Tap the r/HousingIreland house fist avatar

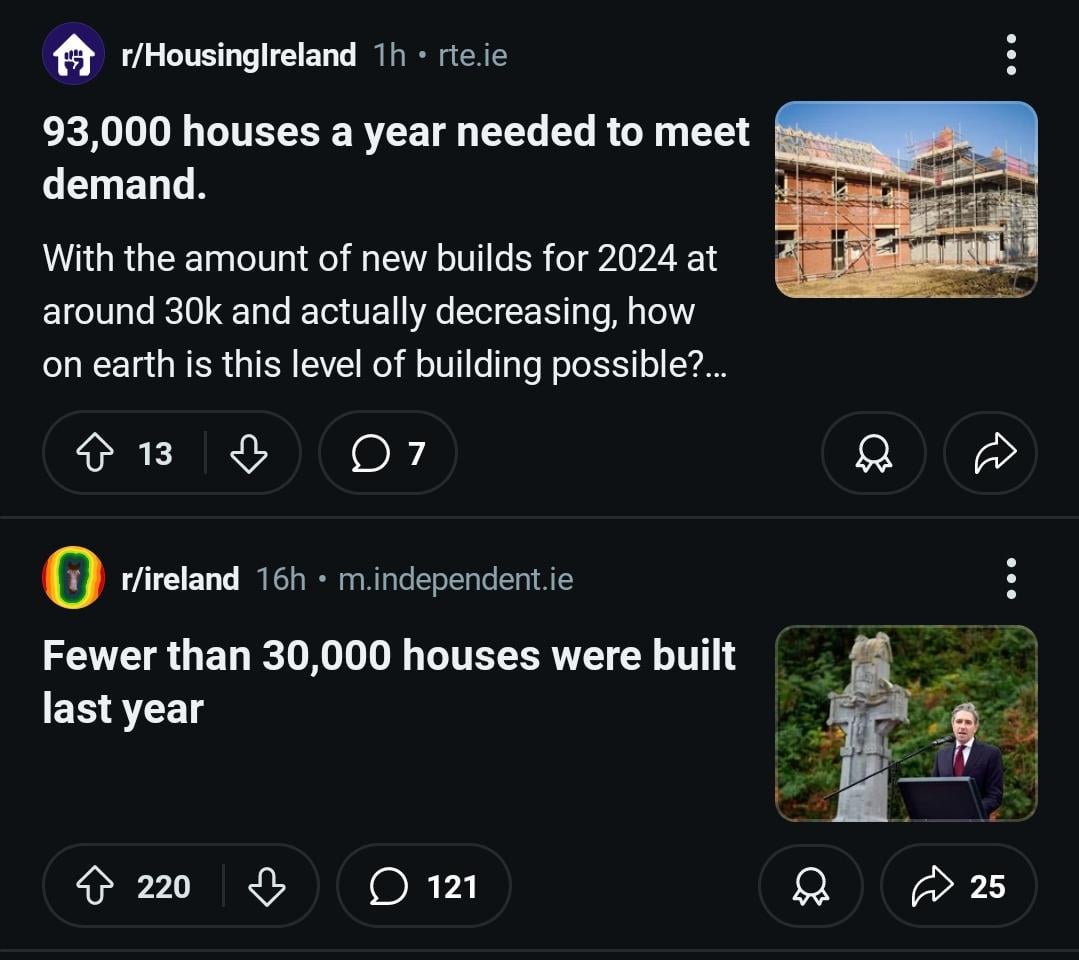pyautogui.click(x=74, y=54)
